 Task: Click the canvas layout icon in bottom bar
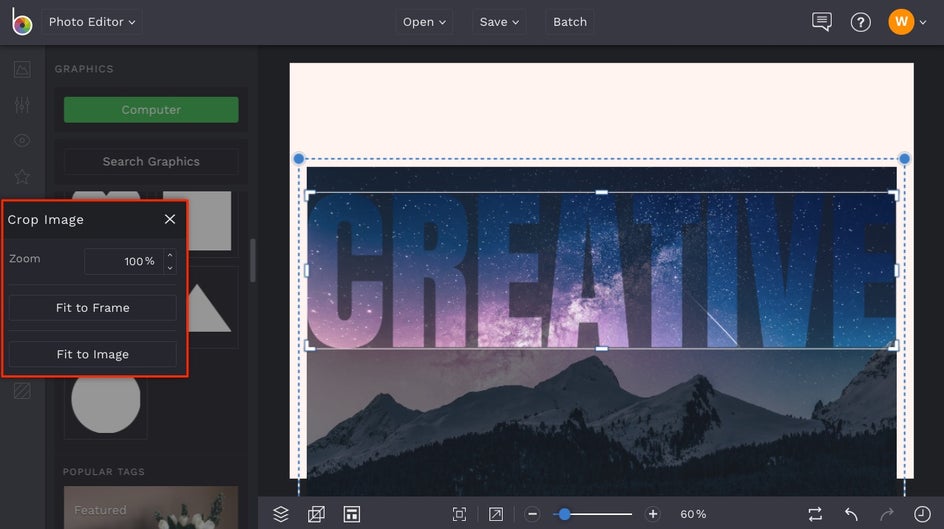coord(352,514)
